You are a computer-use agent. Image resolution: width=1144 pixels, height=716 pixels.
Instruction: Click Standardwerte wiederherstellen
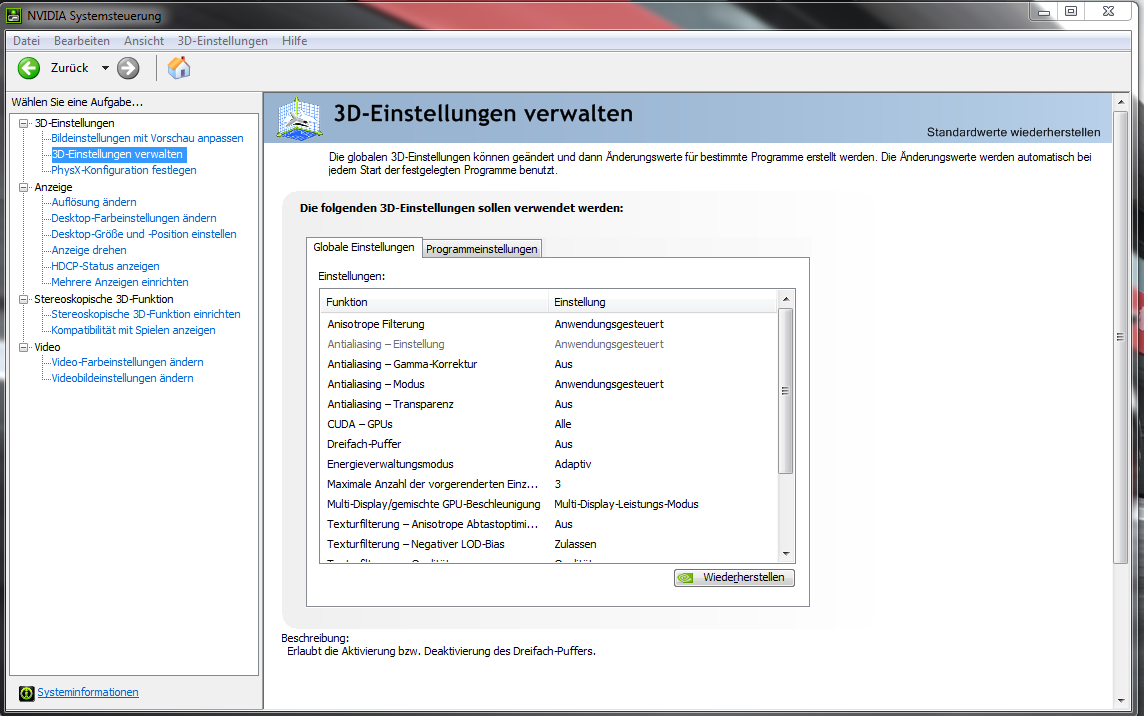coord(1013,132)
